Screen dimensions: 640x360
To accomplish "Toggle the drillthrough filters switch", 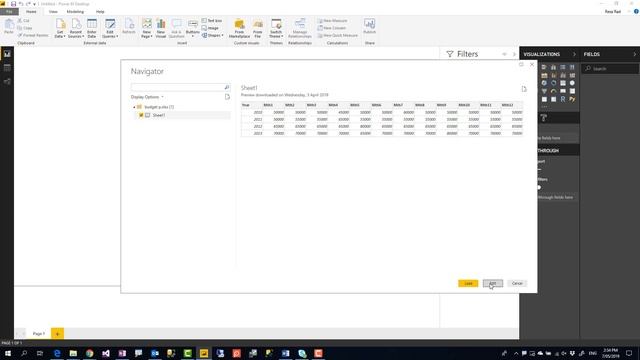I will [539, 187].
